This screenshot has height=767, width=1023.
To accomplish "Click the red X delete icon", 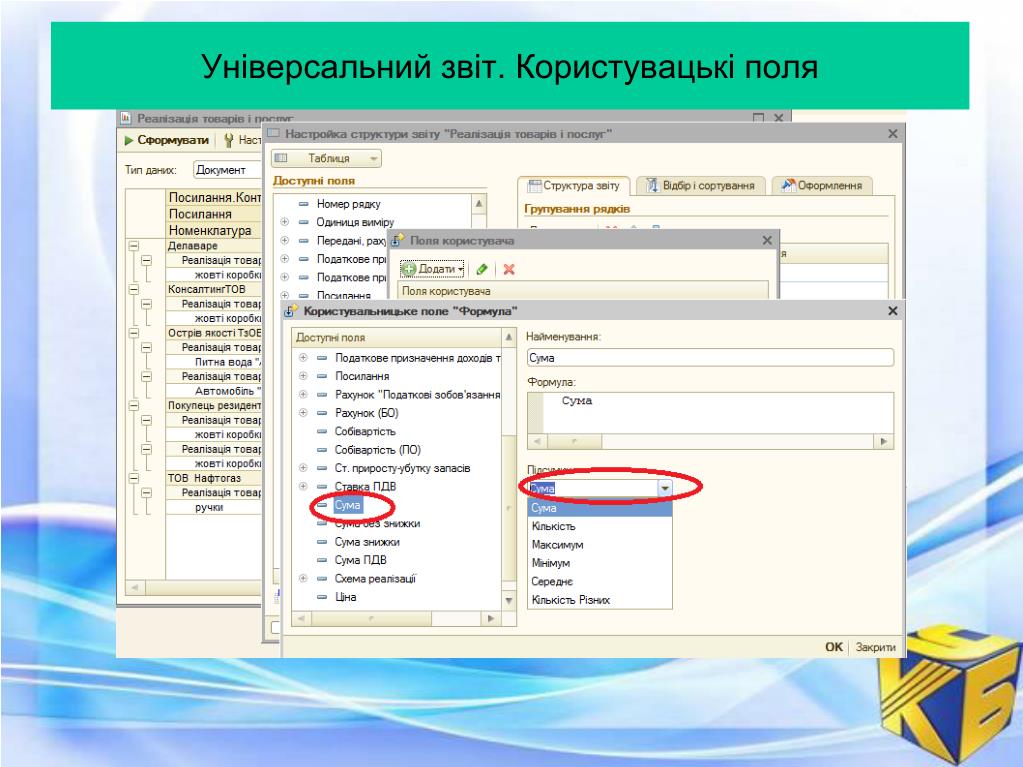I will pos(509,269).
